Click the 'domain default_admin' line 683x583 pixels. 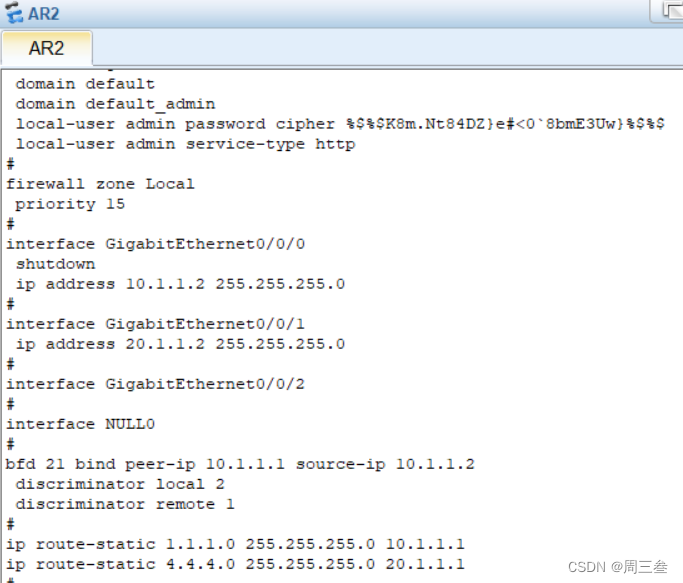point(115,104)
